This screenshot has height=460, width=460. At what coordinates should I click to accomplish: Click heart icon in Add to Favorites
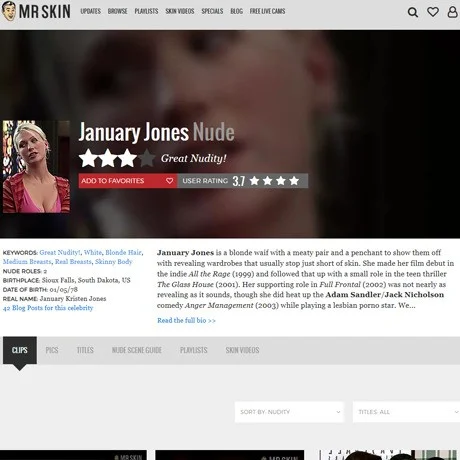169,181
